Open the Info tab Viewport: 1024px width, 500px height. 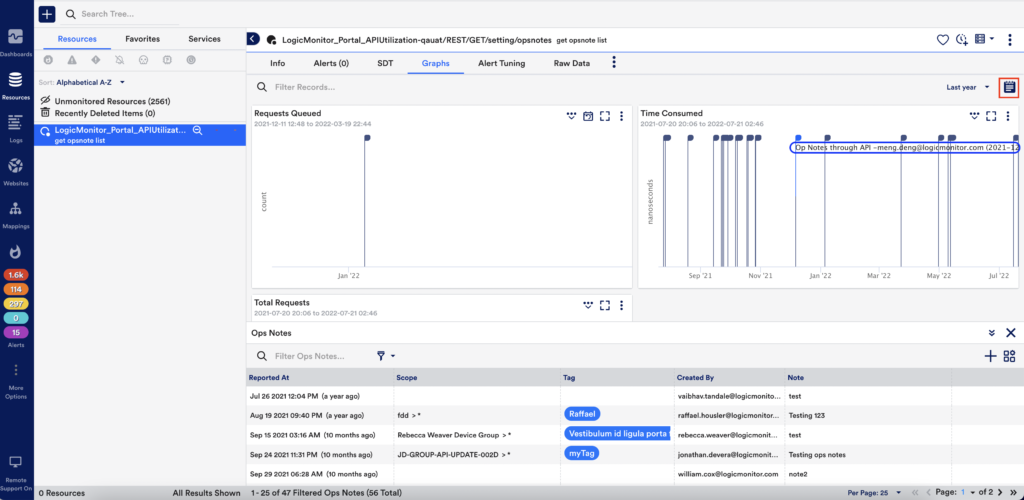[278, 63]
